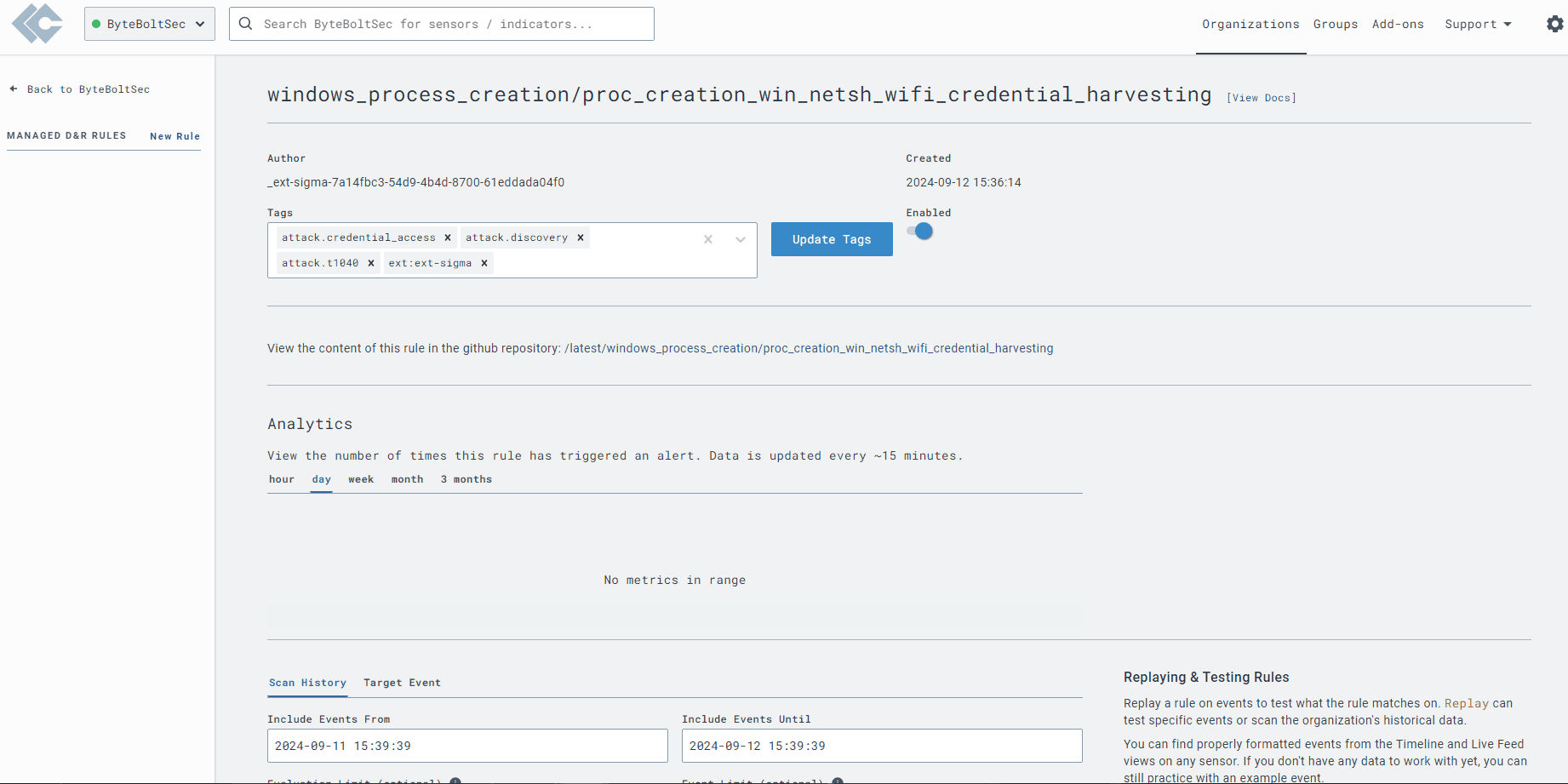
Task: Switch analytics to week view
Action: click(361, 479)
